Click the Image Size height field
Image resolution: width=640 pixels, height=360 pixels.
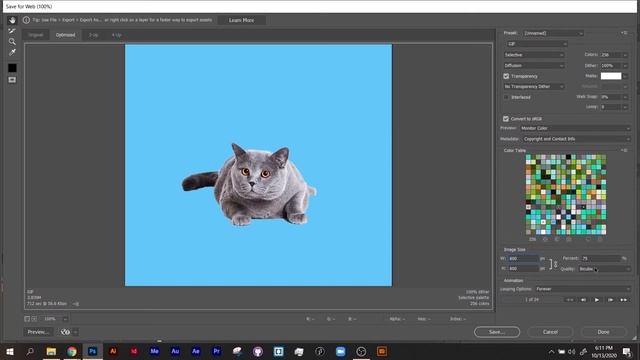pos(523,269)
